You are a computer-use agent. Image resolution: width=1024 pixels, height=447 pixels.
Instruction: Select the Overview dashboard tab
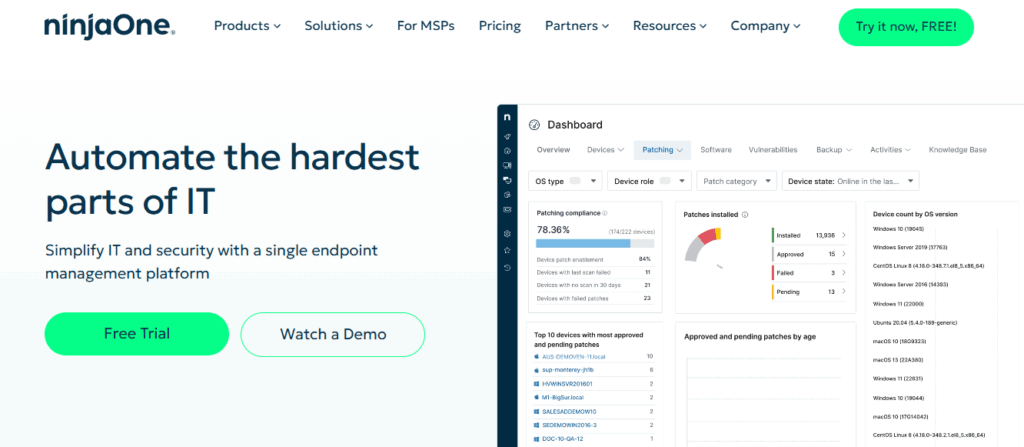pos(553,150)
